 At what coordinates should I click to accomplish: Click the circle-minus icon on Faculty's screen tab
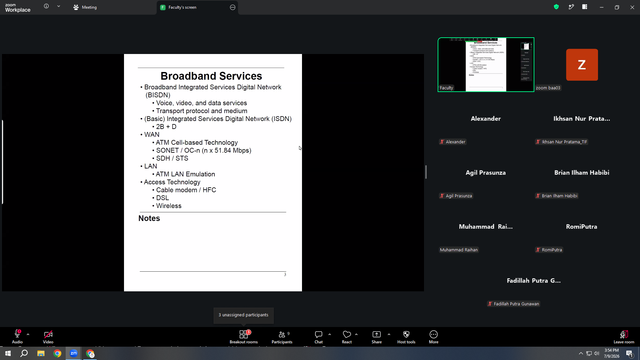click(x=232, y=7)
